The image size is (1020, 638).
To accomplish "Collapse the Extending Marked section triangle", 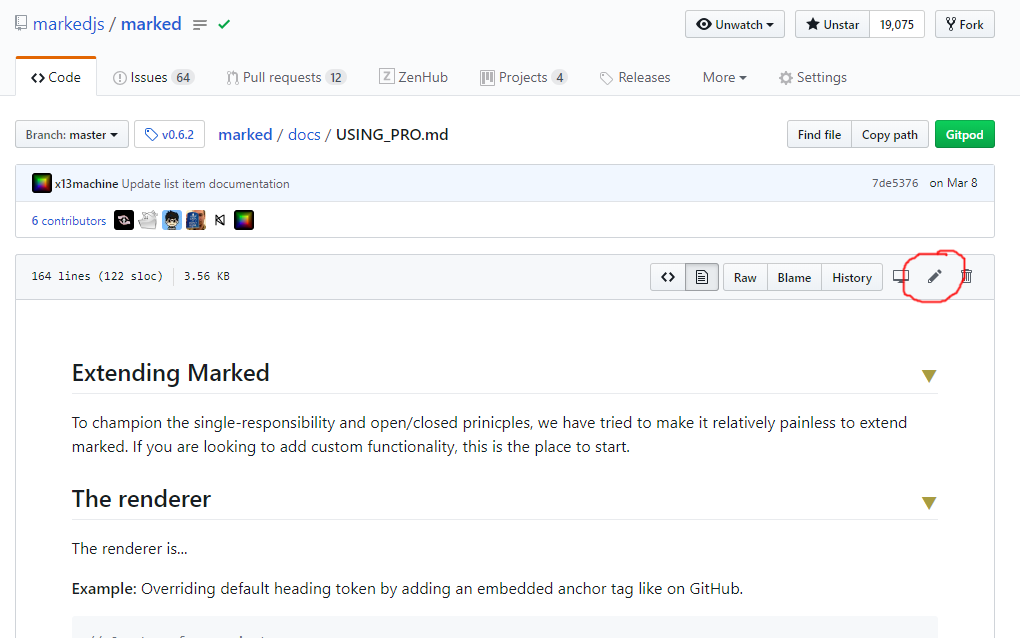I will [929, 376].
